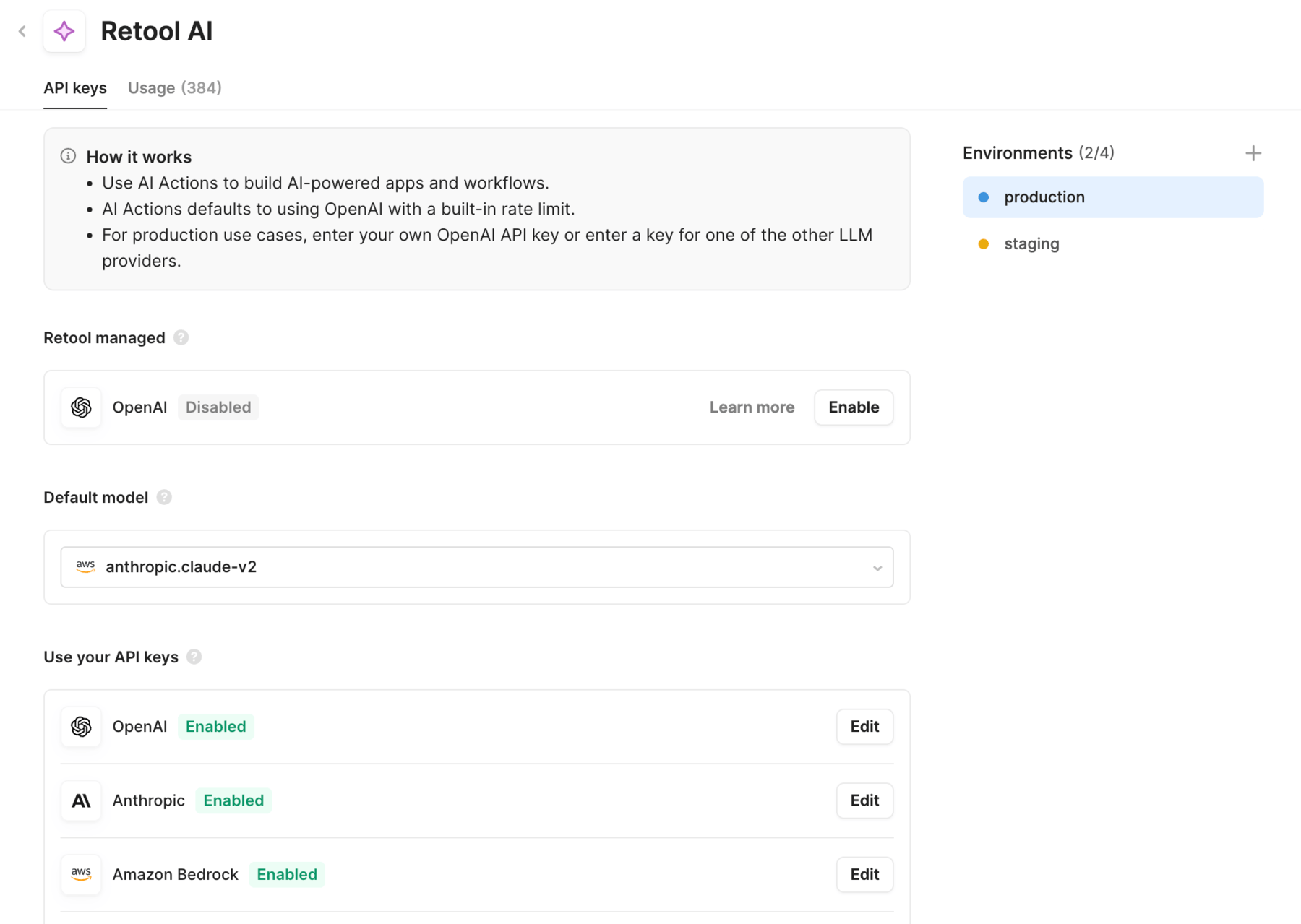
Task: Edit the OpenAI API key
Action: click(x=864, y=727)
